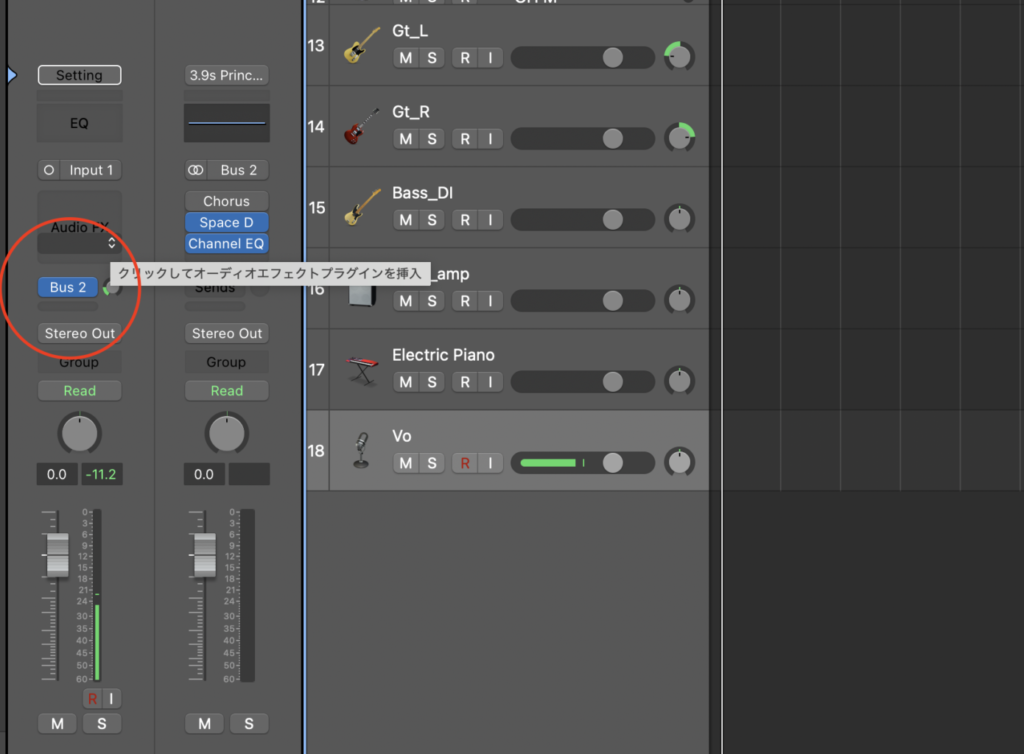Click the Gt_R red guitar track icon

(x=361, y=127)
